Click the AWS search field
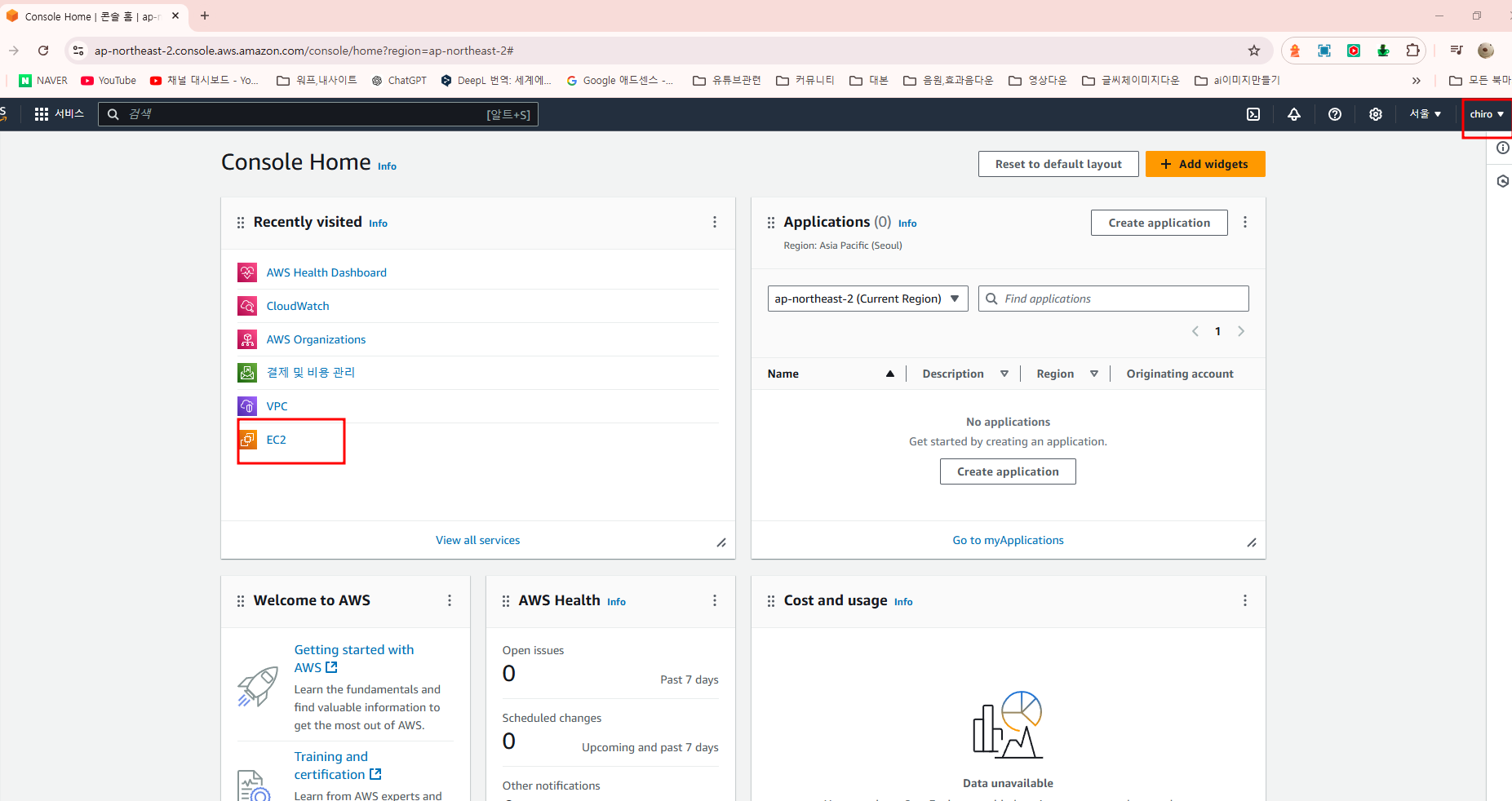This screenshot has height=801, width=1512. (x=318, y=114)
